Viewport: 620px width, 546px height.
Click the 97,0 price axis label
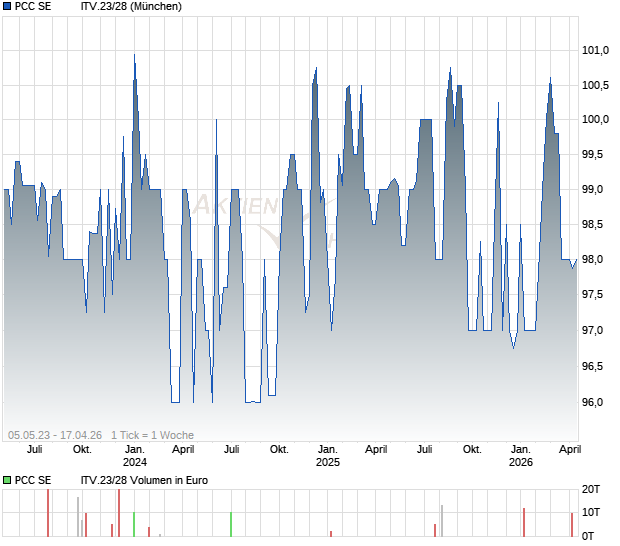click(x=595, y=331)
